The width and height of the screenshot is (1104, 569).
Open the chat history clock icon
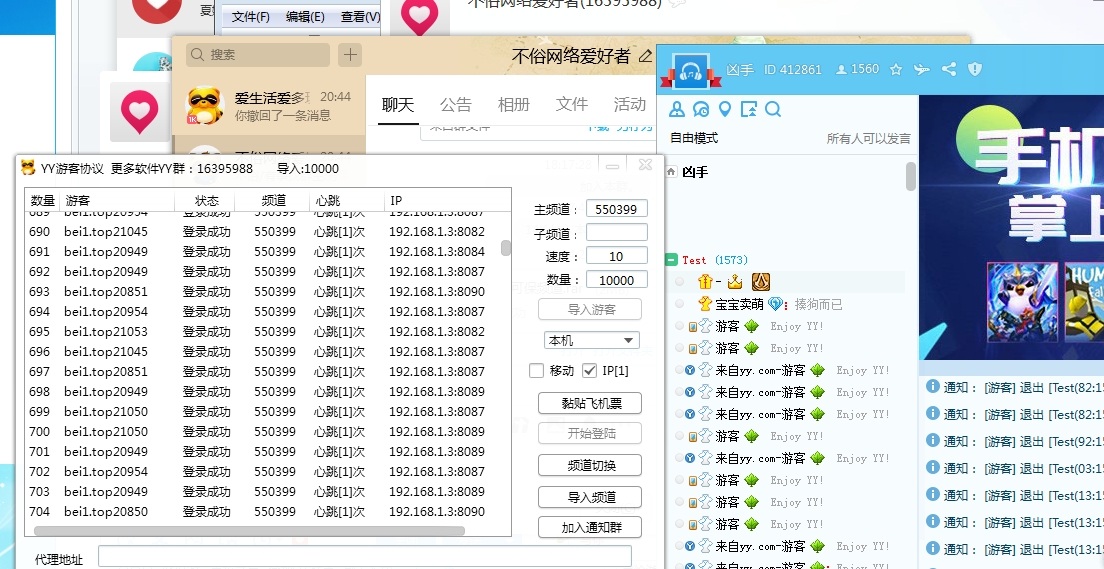[x=701, y=109]
